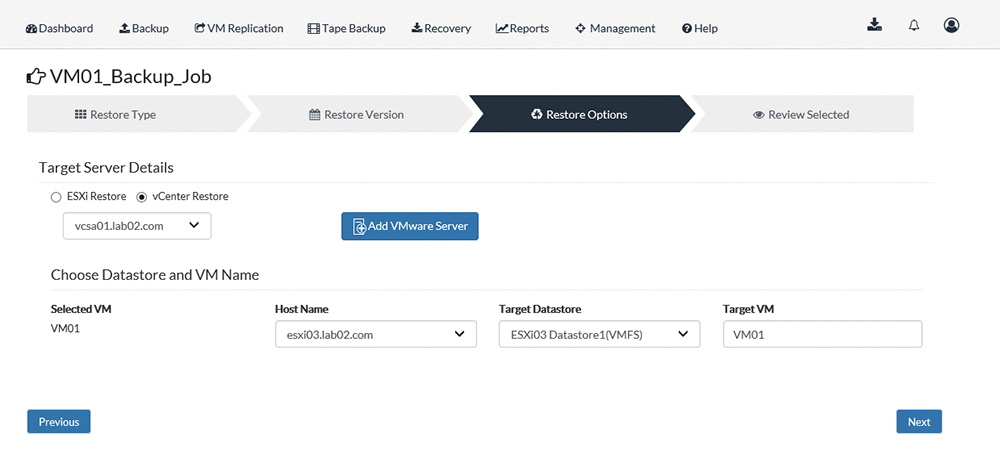Open the Management menu

(615, 28)
